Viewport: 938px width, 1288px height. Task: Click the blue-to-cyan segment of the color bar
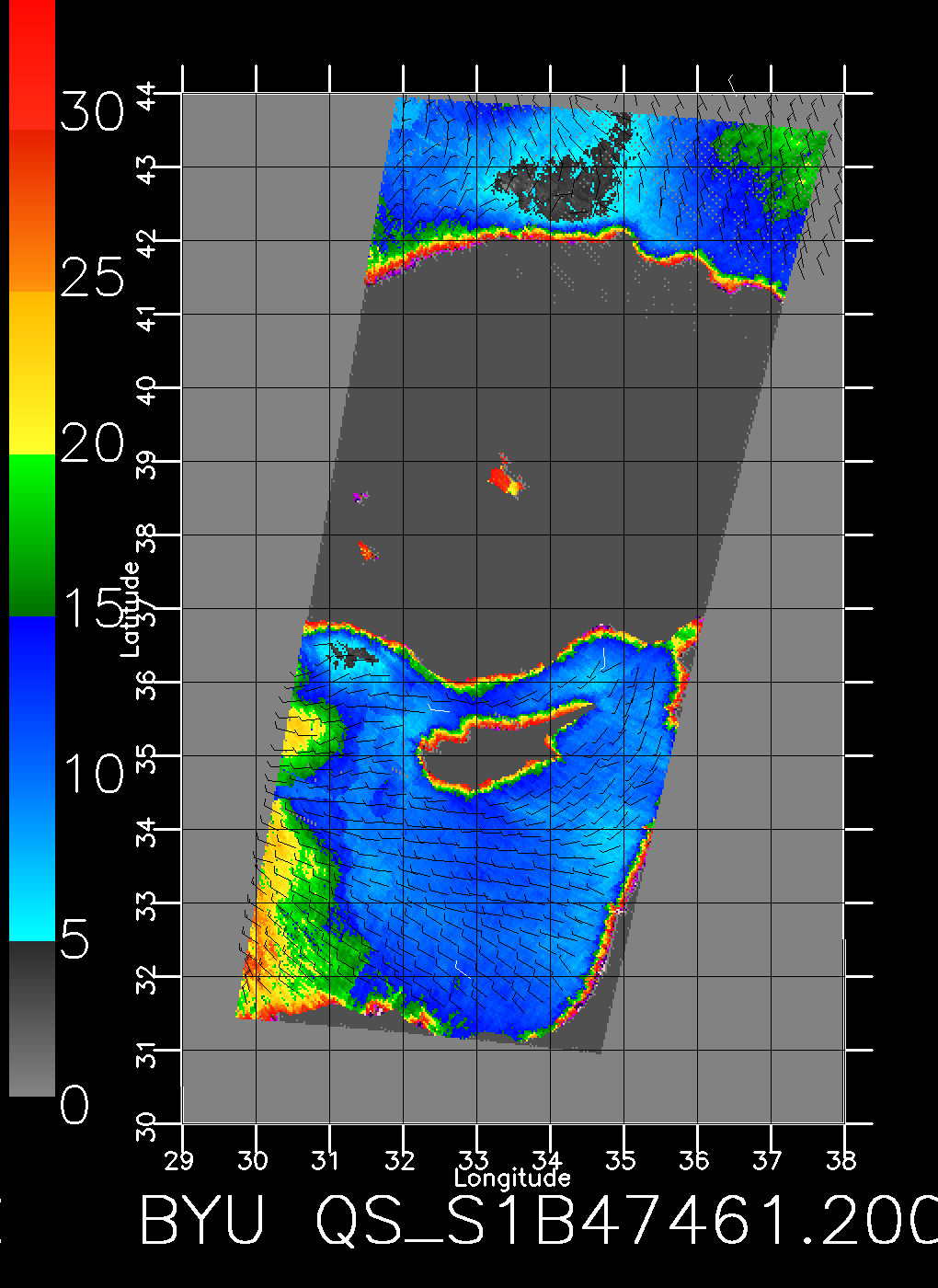coord(32,778)
